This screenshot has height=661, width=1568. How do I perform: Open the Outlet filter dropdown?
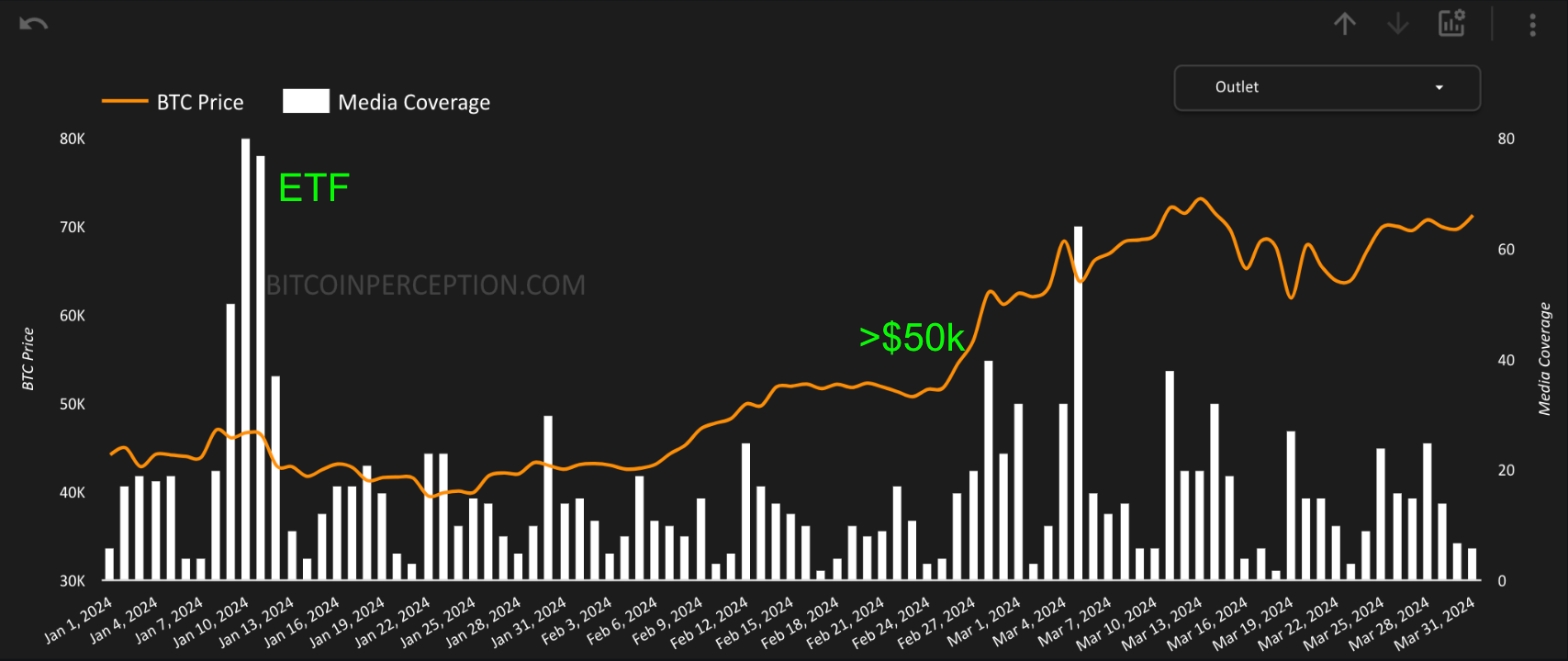(1327, 87)
